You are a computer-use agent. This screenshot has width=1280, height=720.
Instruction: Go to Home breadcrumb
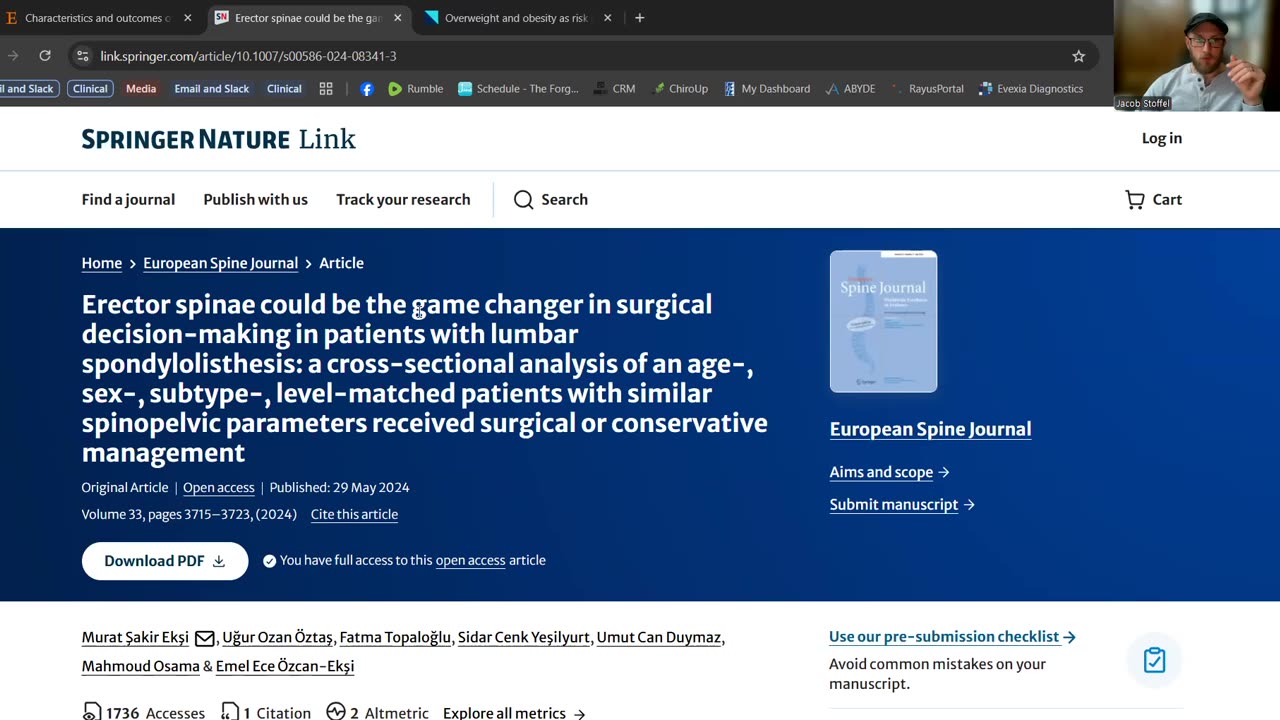102,263
